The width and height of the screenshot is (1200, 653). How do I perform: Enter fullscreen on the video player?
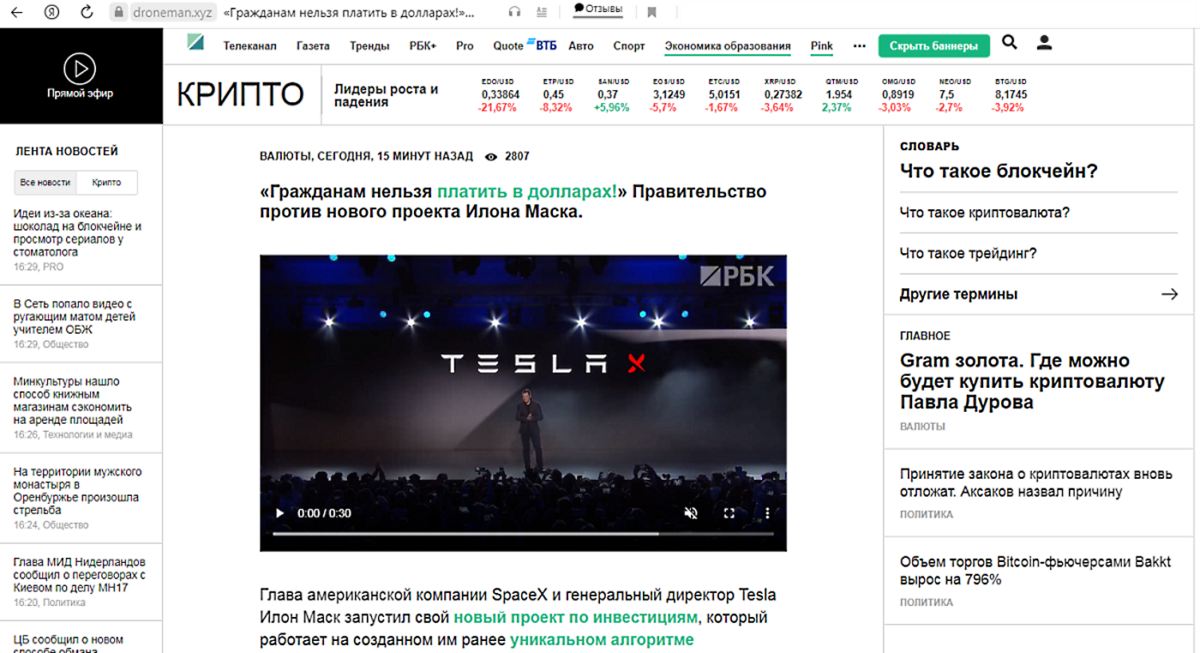729,513
